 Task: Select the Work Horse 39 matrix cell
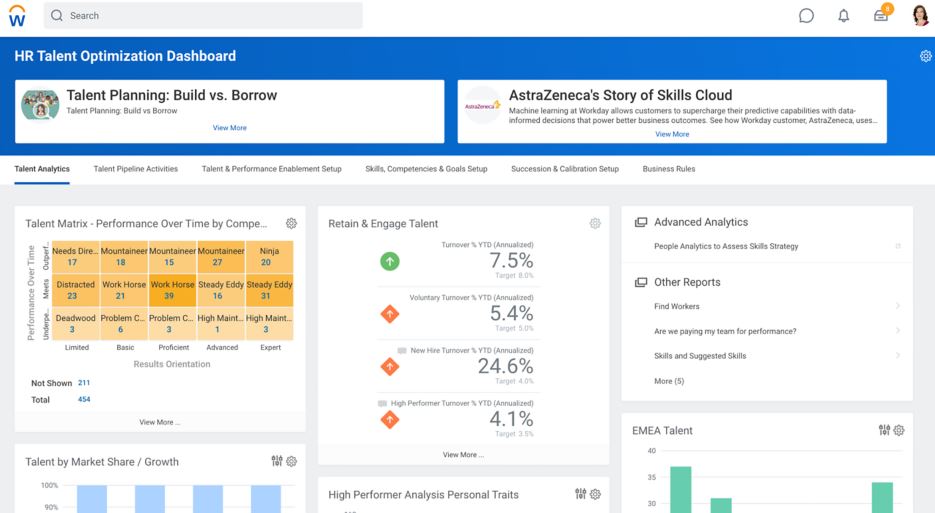point(172,290)
